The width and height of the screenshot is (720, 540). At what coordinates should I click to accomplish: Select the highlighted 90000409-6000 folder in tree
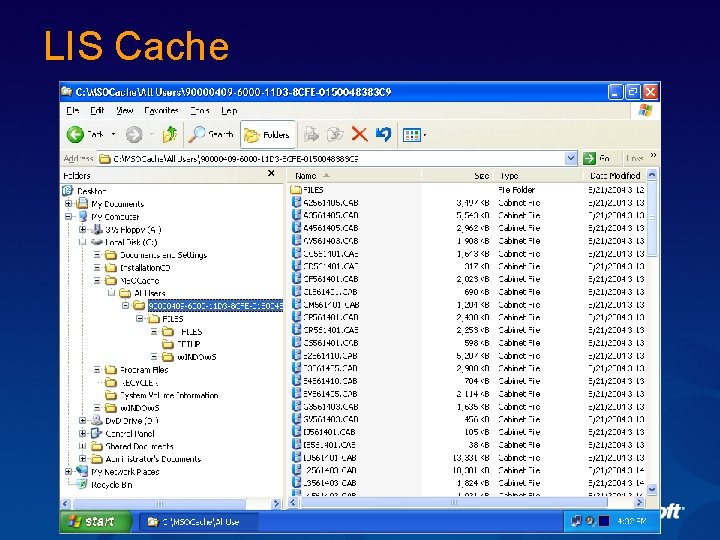(215, 306)
